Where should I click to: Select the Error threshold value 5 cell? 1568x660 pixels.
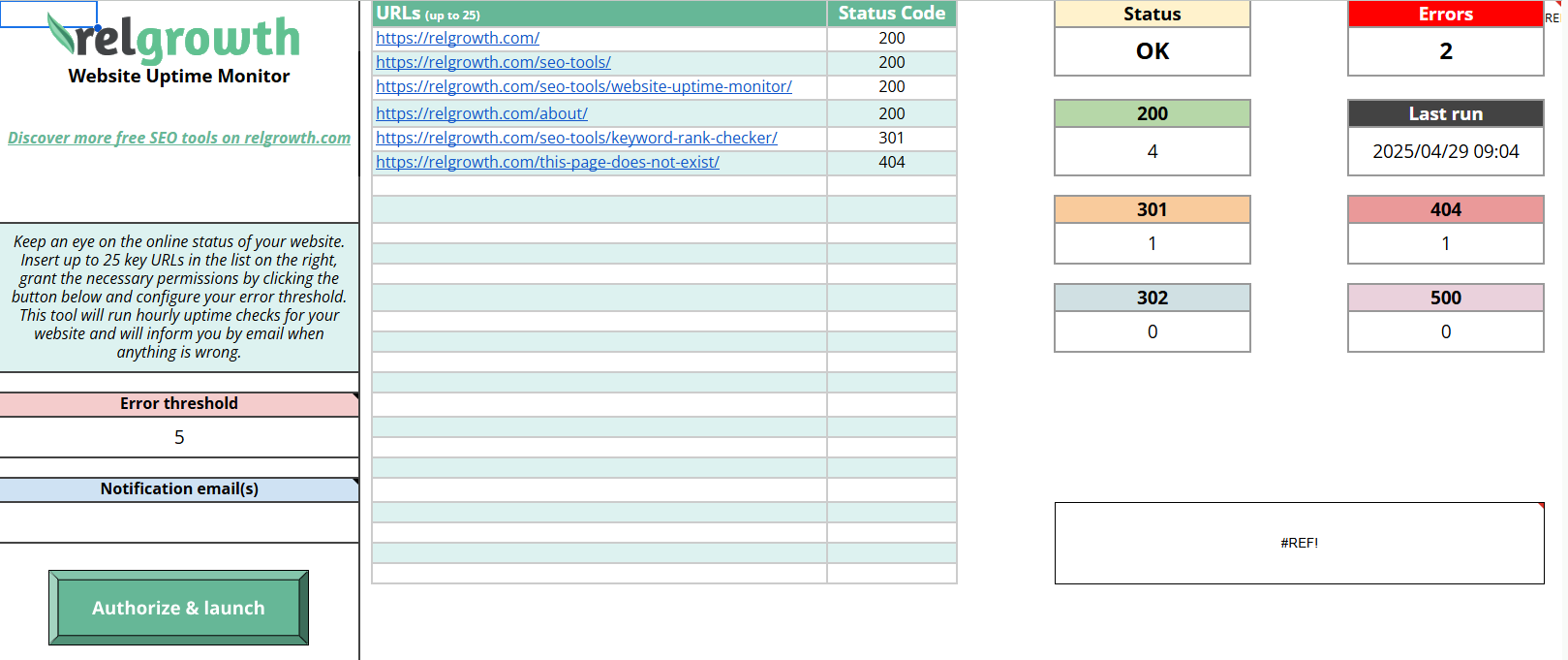(x=179, y=437)
